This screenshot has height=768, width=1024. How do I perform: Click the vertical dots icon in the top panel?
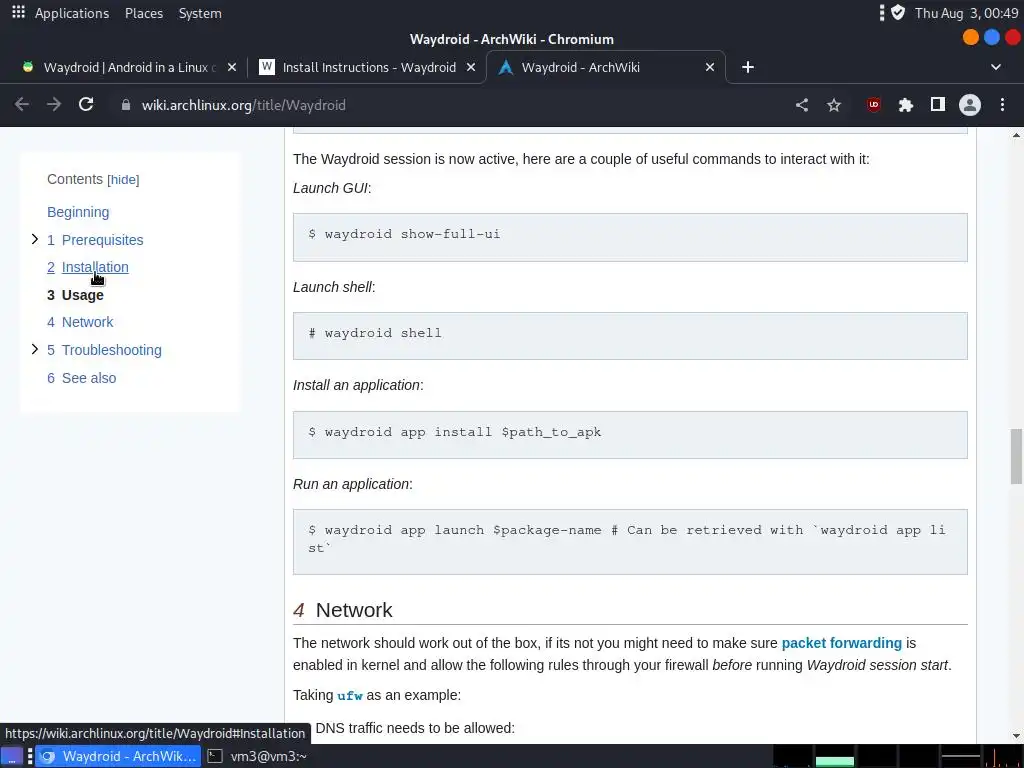(x=882, y=12)
